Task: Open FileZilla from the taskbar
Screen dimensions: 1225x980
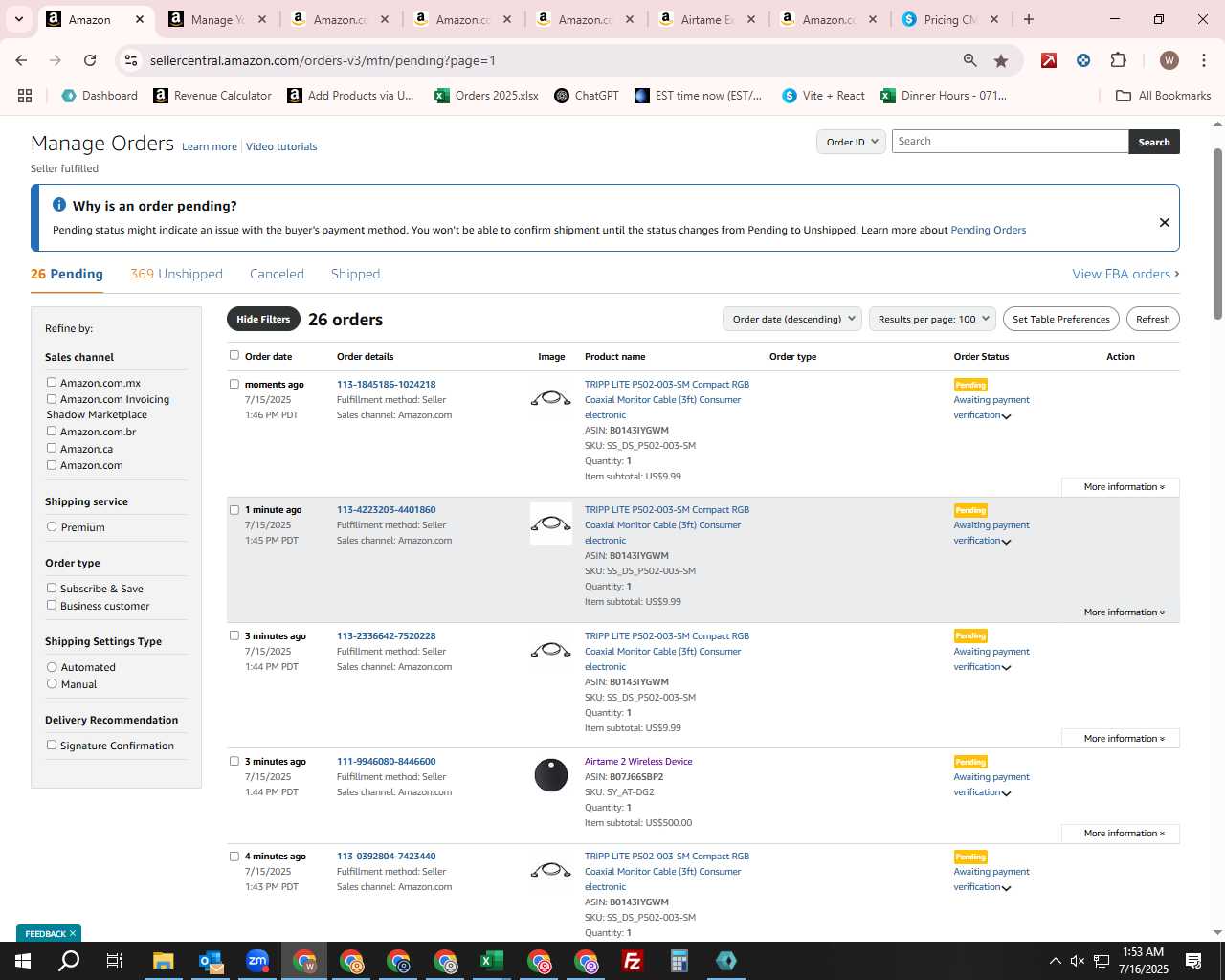Action: coord(633,961)
